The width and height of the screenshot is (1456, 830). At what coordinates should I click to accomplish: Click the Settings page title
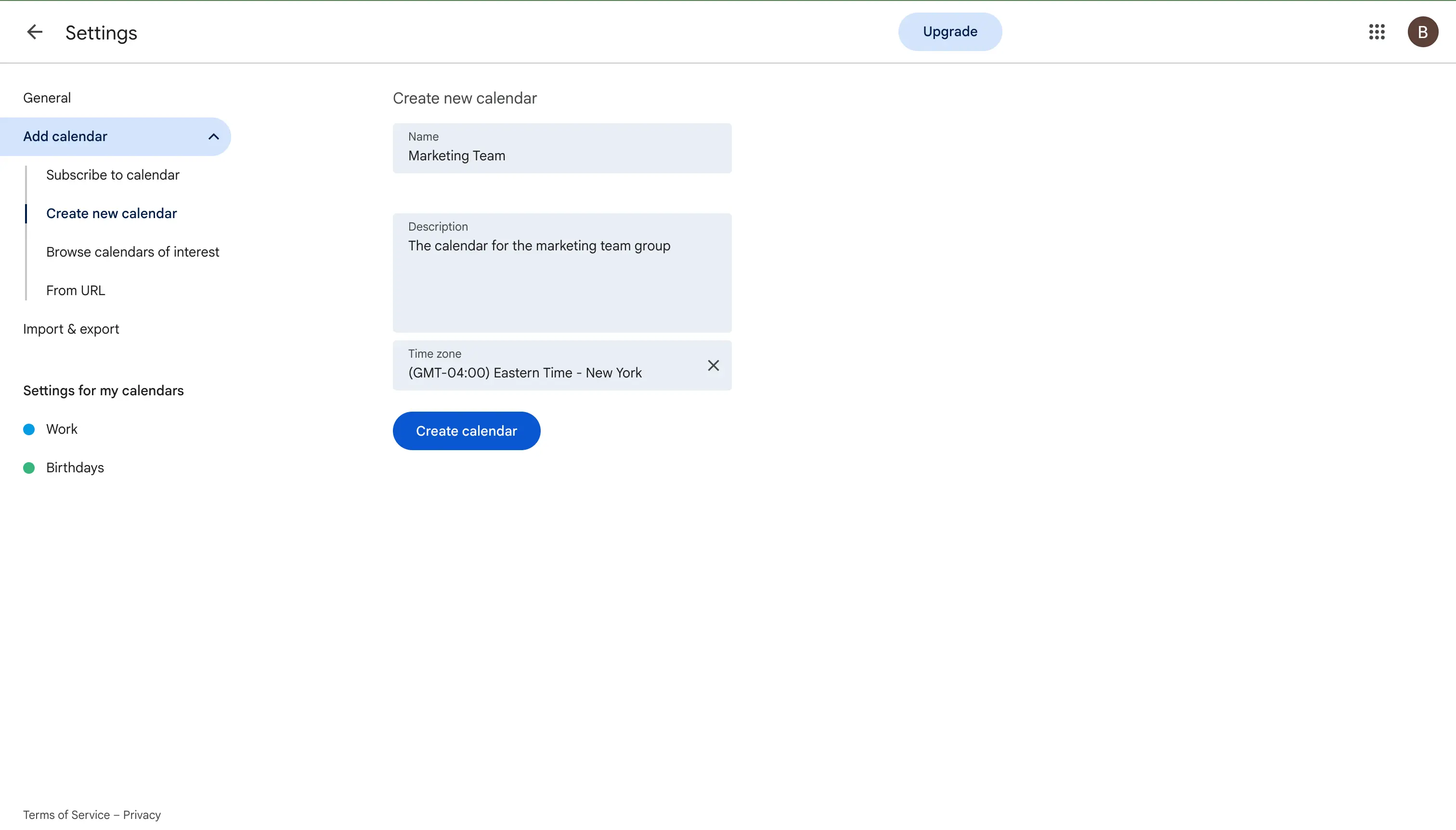tap(101, 32)
